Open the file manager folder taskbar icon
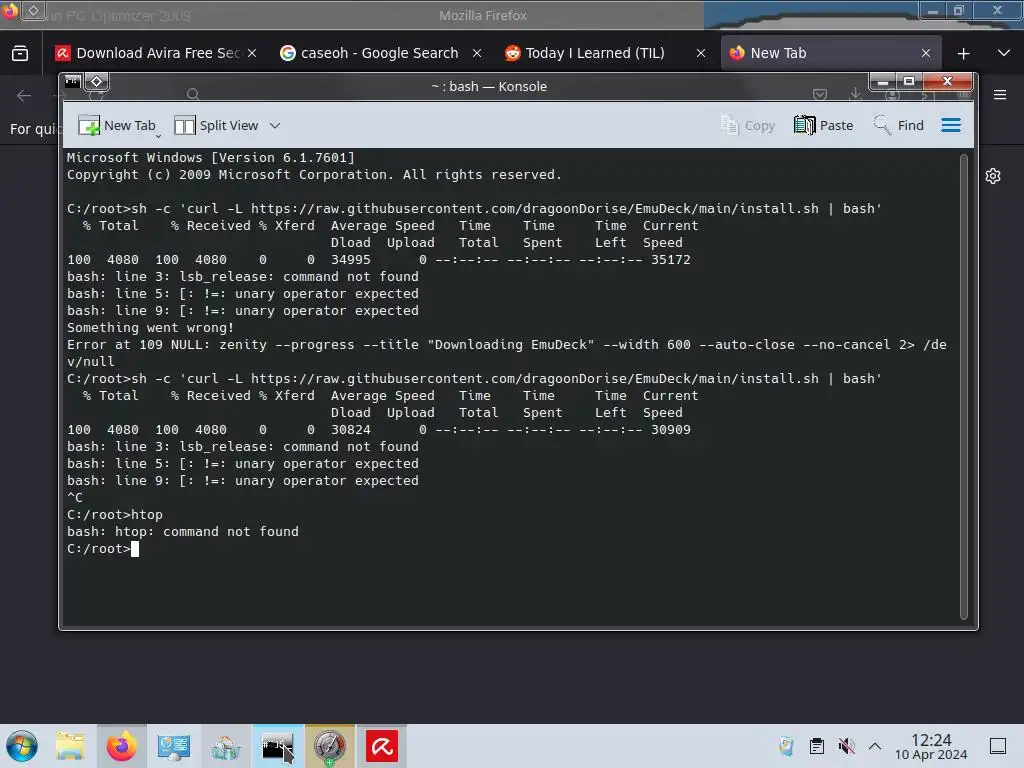 coord(70,746)
